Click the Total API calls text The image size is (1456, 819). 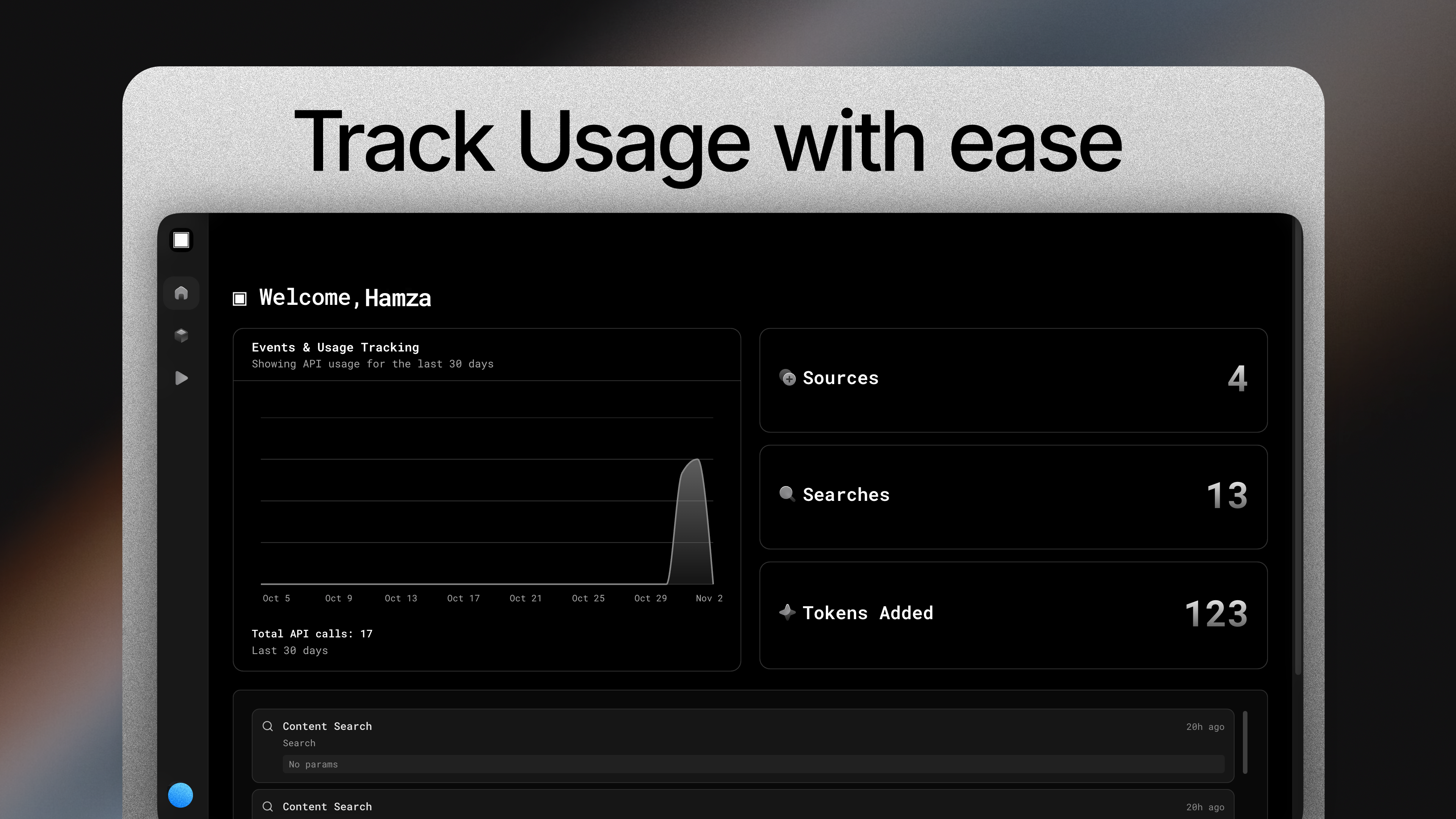pyautogui.click(x=312, y=634)
